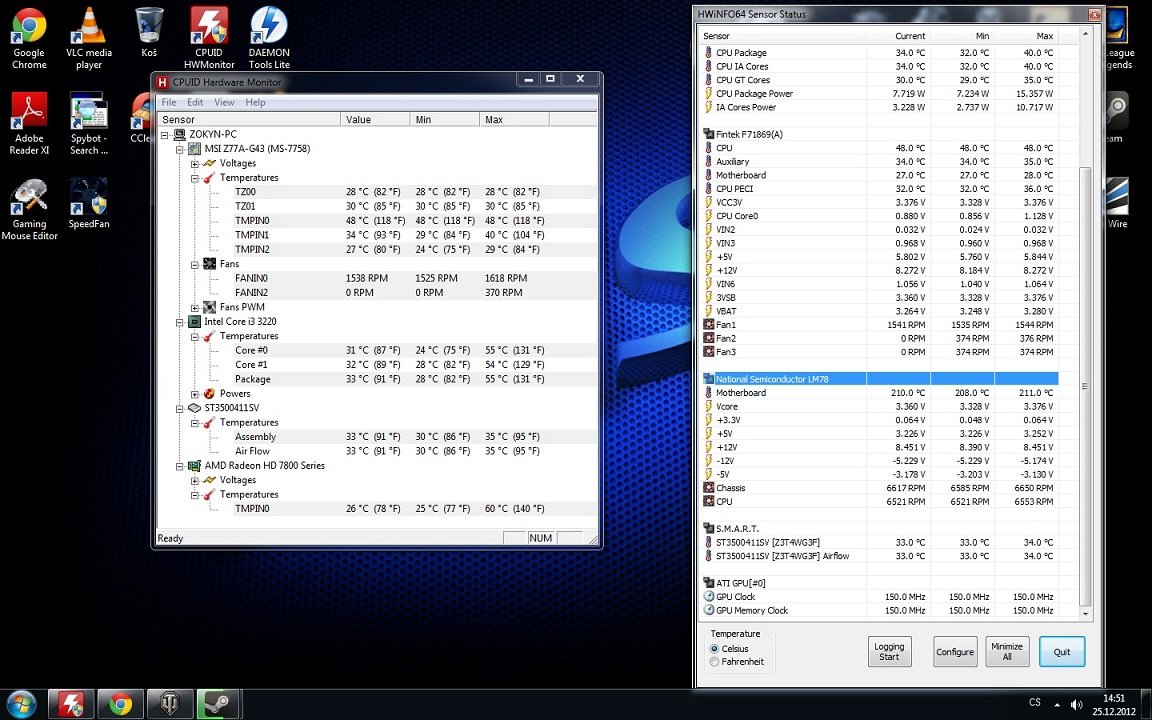The image size is (1152, 720).
Task: Select the Core #0 temperature row
Action: 415,350
